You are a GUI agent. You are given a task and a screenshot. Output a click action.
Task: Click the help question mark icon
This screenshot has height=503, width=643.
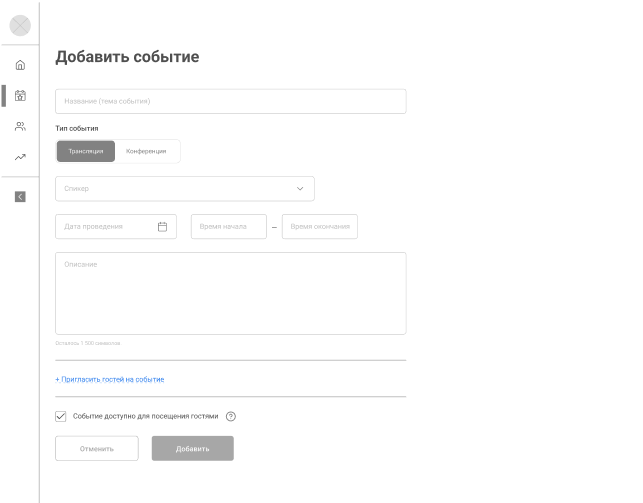point(231,416)
